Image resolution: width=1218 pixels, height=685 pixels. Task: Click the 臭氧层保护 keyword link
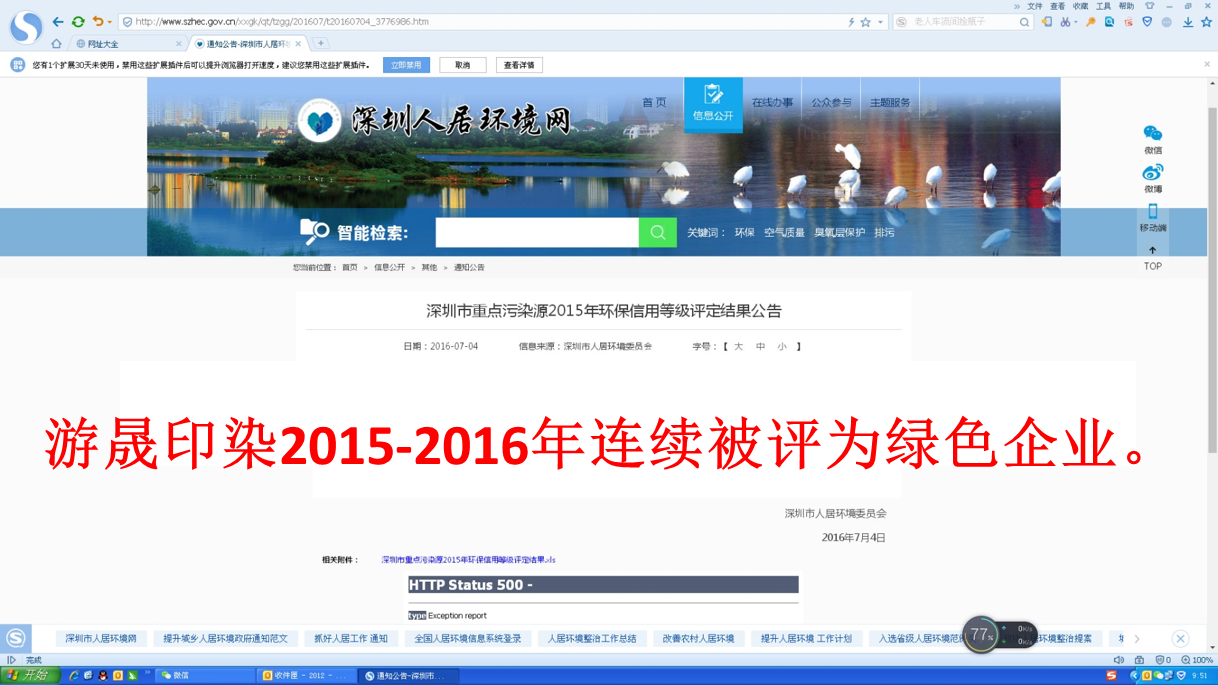(839, 233)
